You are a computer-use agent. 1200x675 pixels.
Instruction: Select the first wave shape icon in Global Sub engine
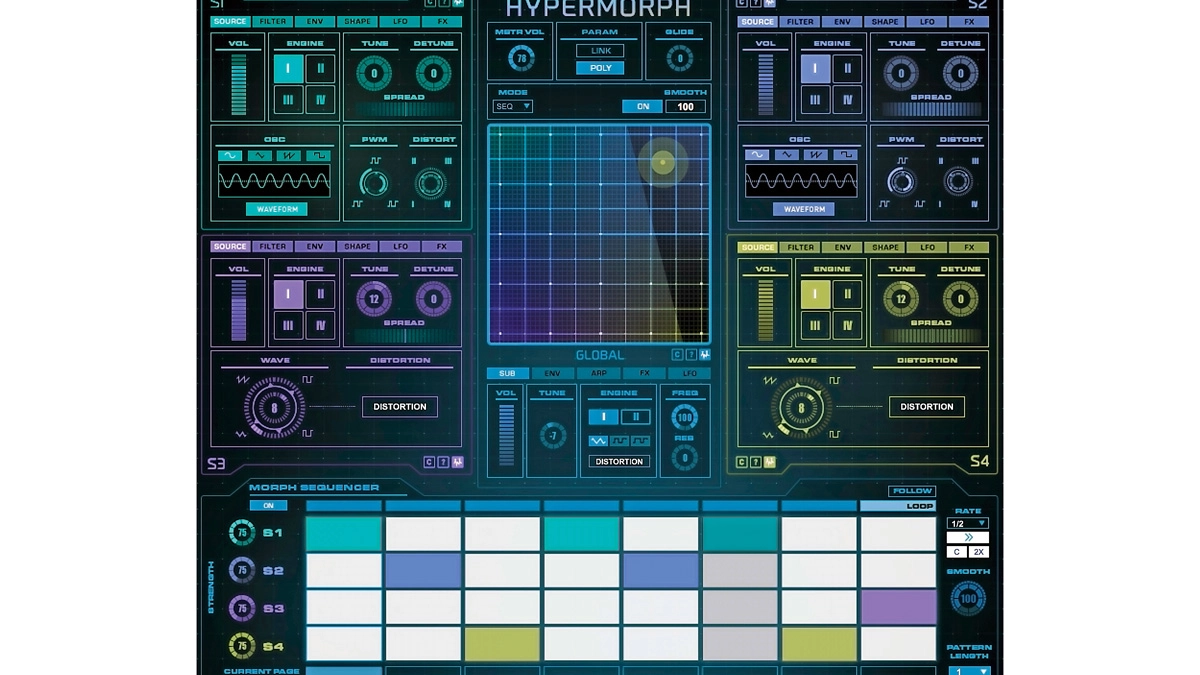tap(598, 441)
